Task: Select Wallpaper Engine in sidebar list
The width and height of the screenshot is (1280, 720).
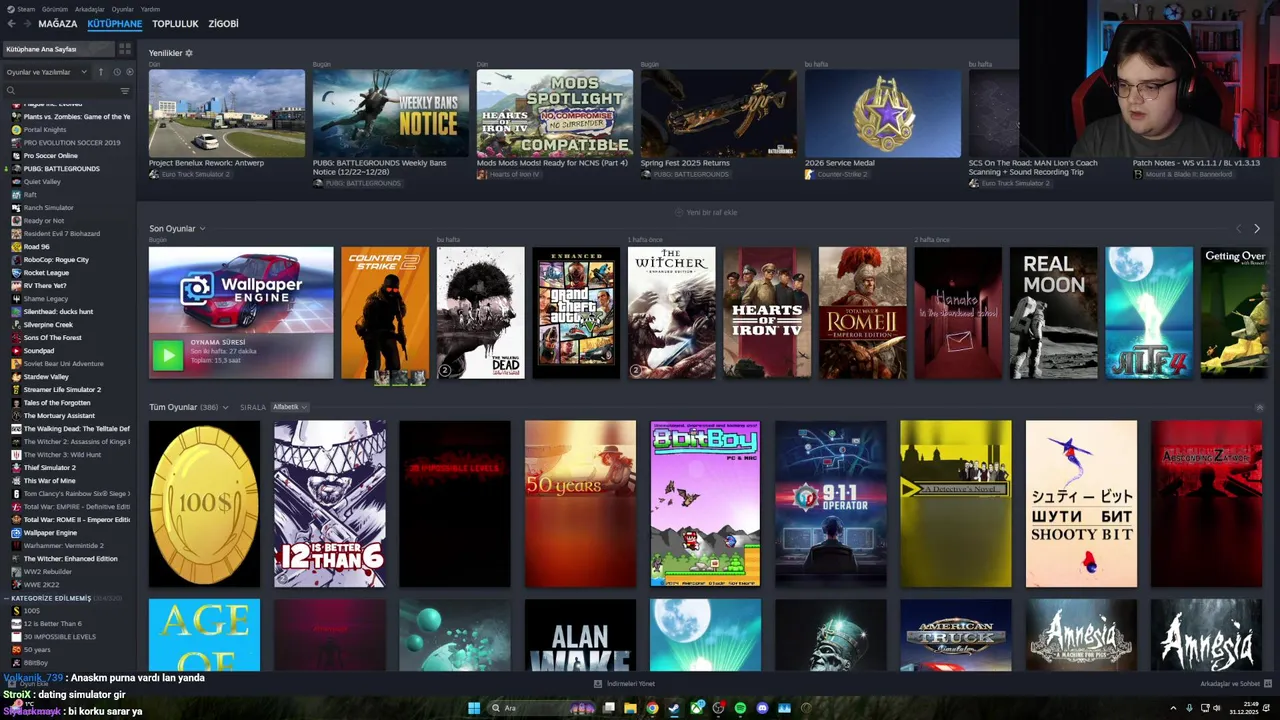Action: point(50,533)
